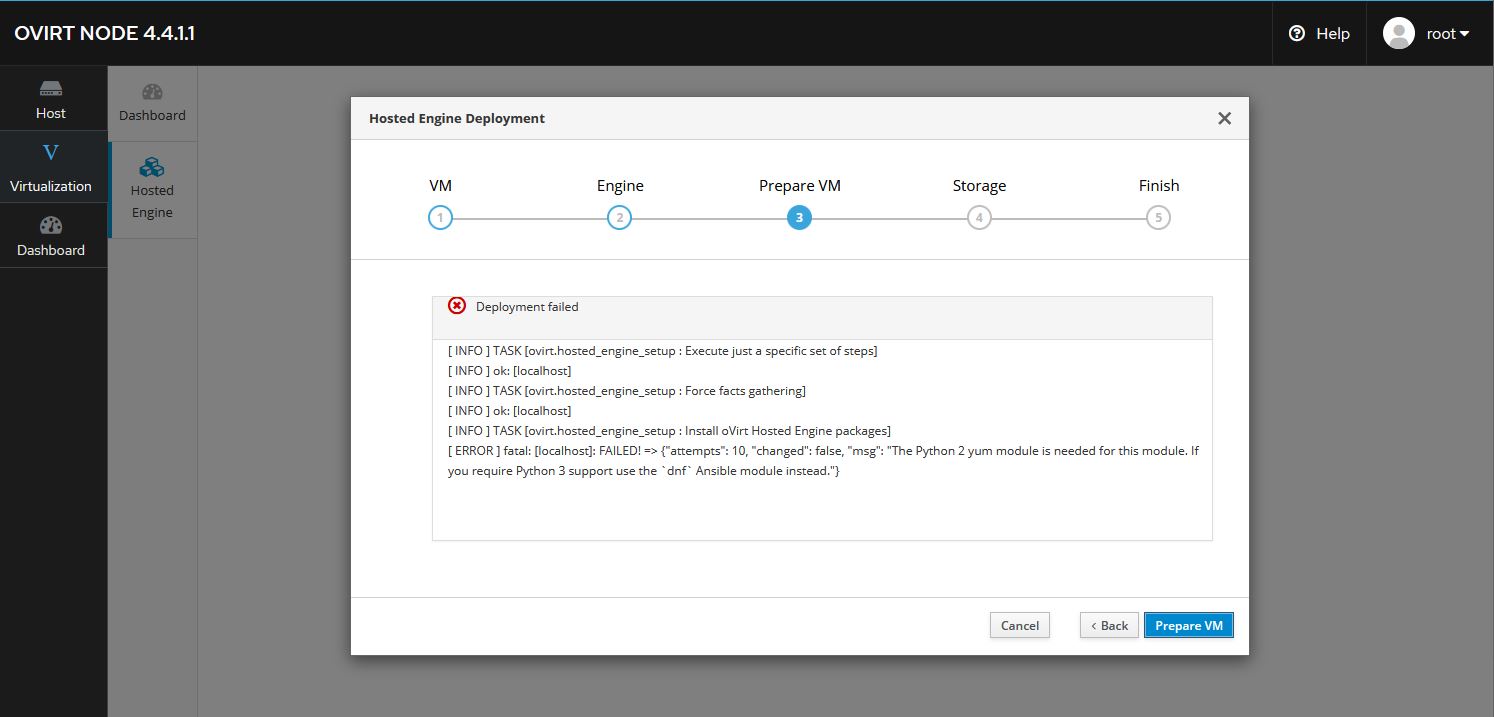Open the Virtualization section icon
Viewport: 1494px width, 717px height.
[x=51, y=153]
